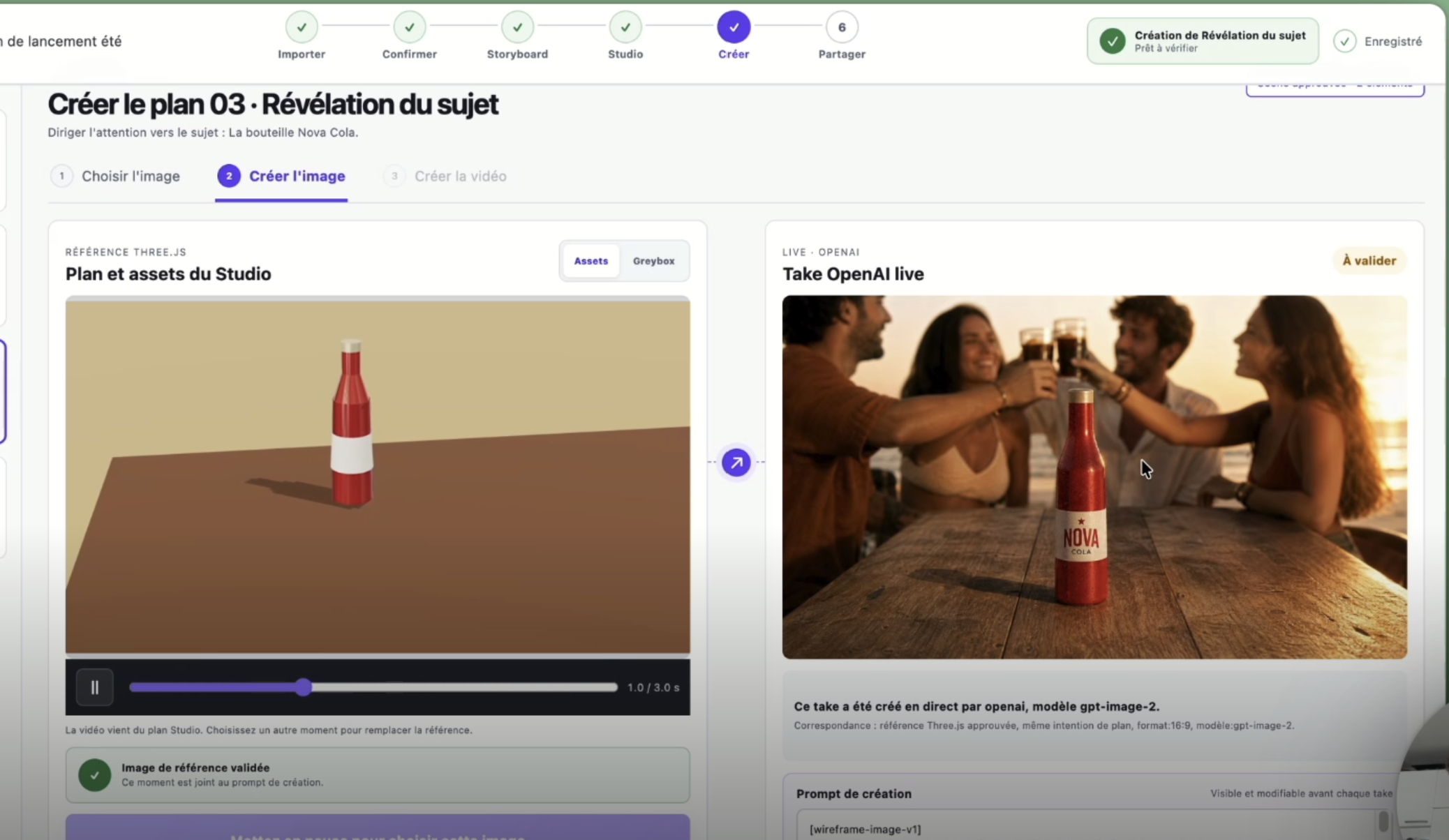
Task: Click the 1.0 / 3.0 s time readout
Action: (653, 687)
